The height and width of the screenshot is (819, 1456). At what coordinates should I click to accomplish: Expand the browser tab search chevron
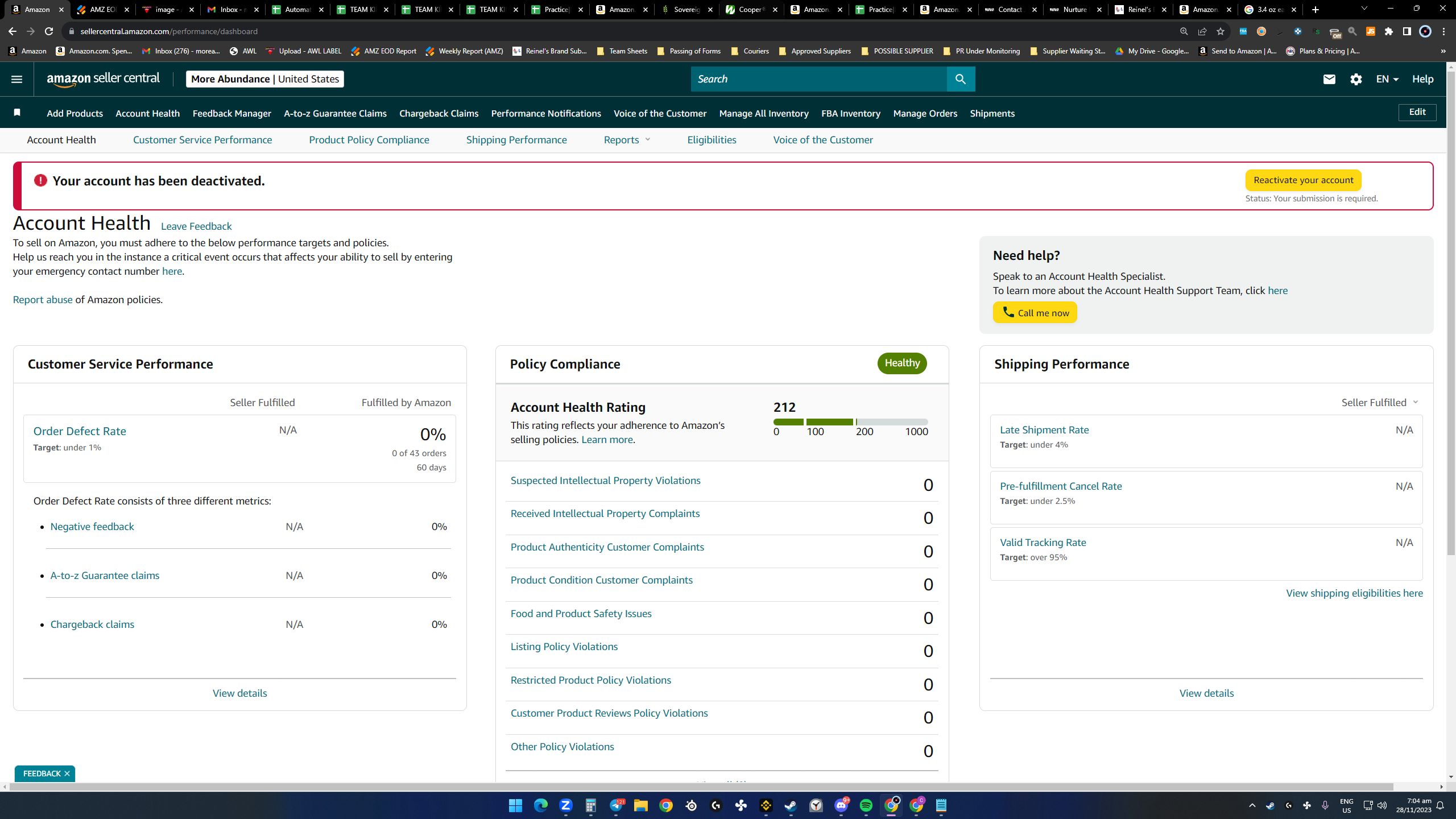(1364, 9)
